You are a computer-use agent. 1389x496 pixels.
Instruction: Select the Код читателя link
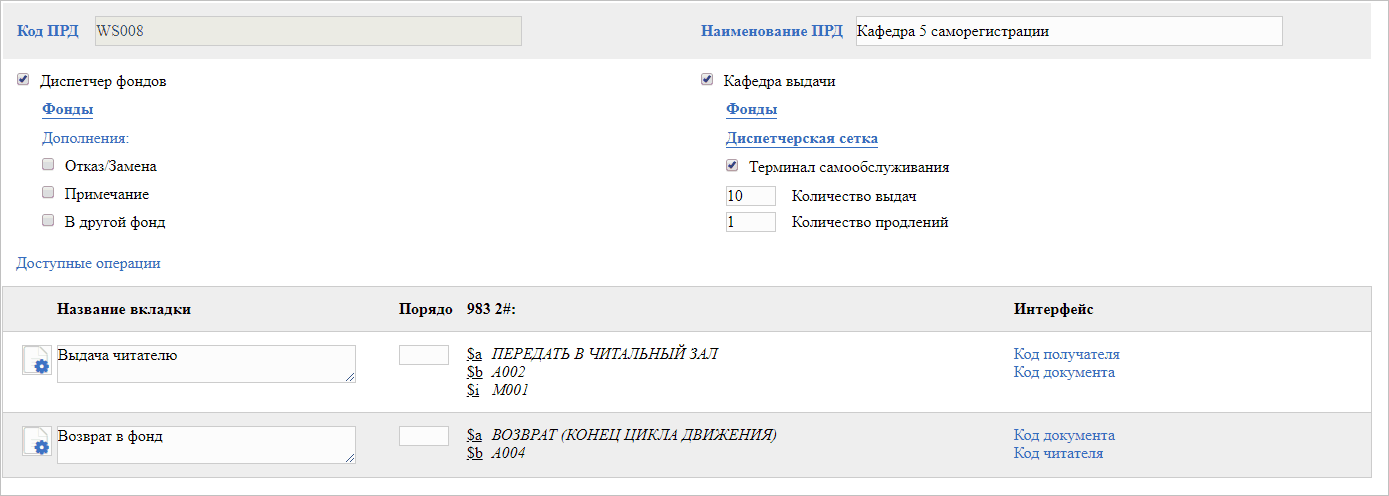click(x=1058, y=453)
